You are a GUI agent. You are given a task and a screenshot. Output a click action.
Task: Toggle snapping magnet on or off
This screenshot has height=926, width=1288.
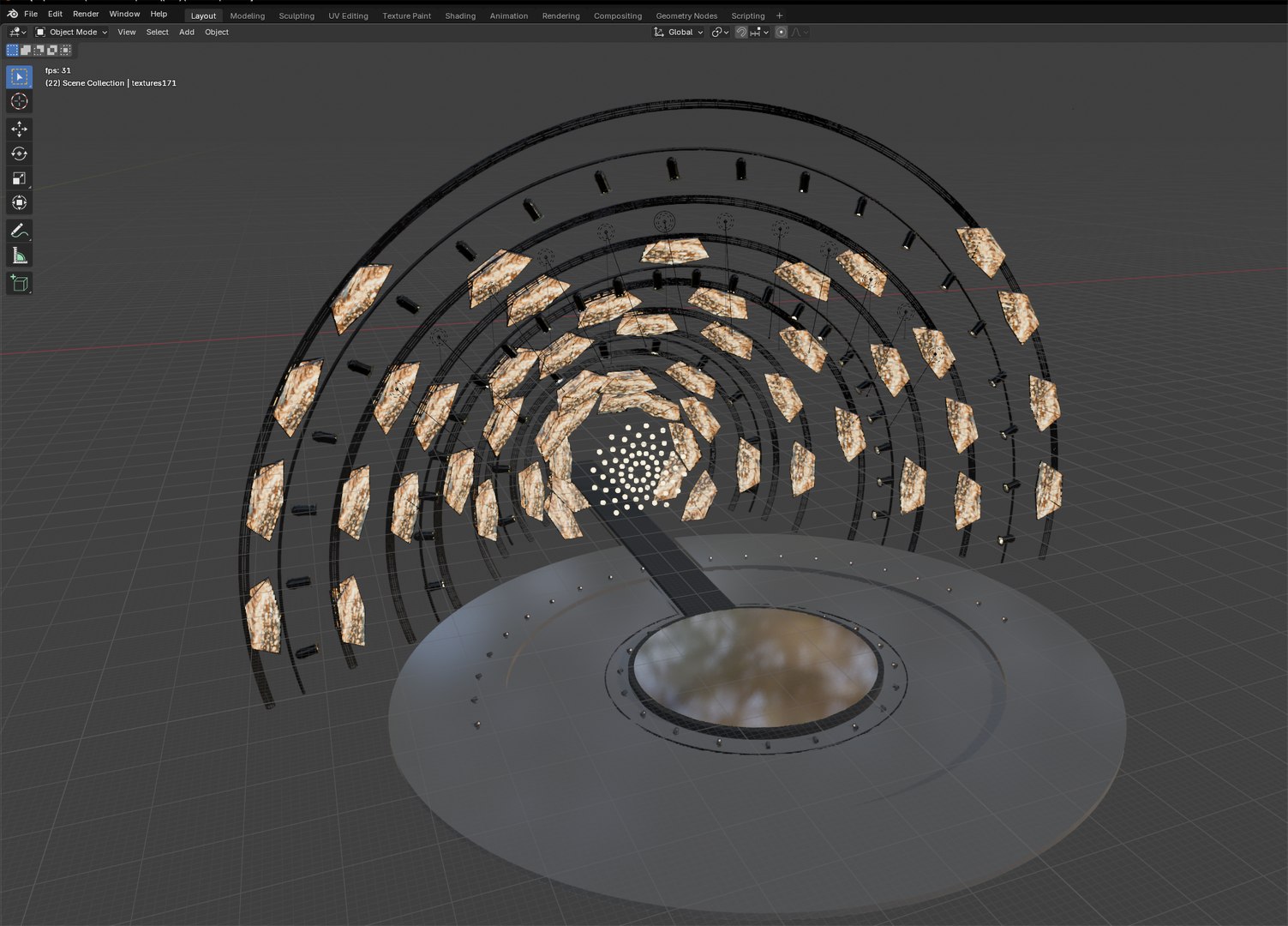741,32
